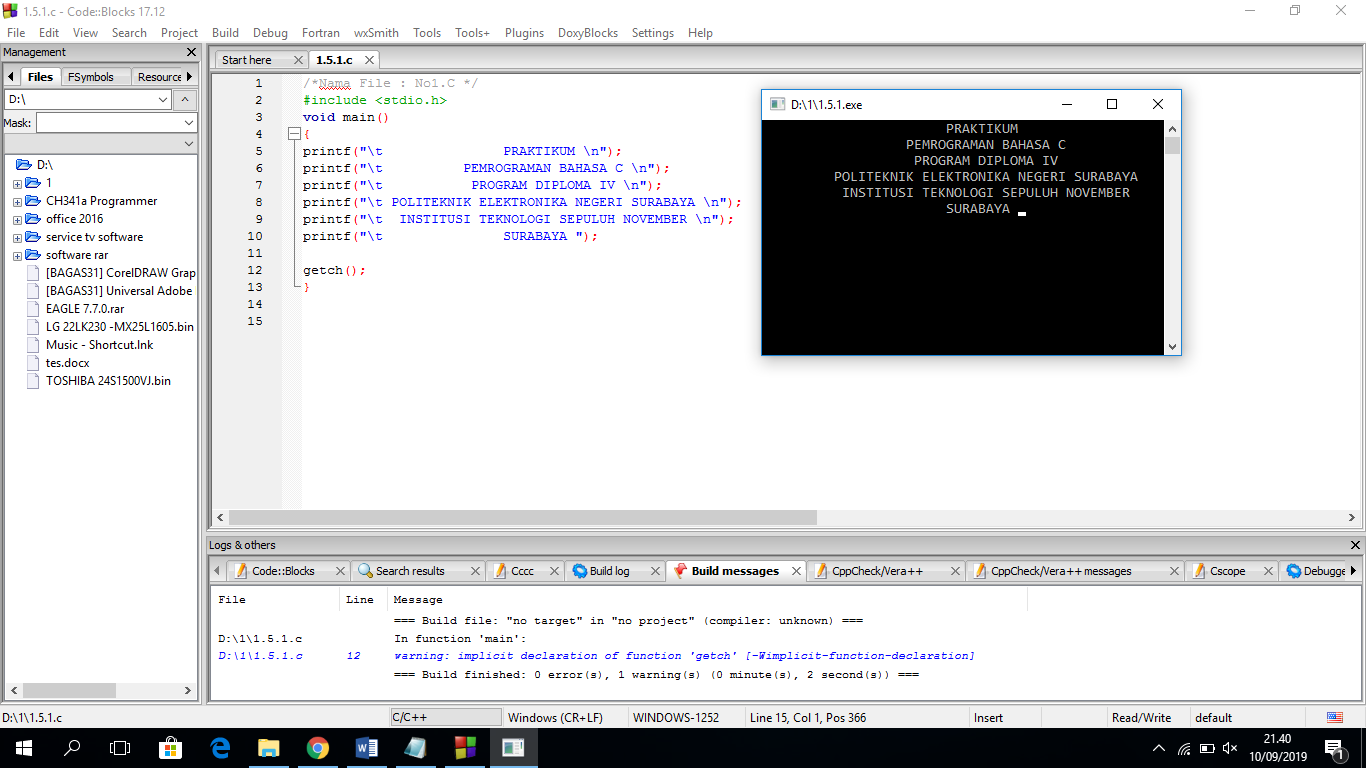
Task: Open the Edit menu
Action: (x=49, y=33)
